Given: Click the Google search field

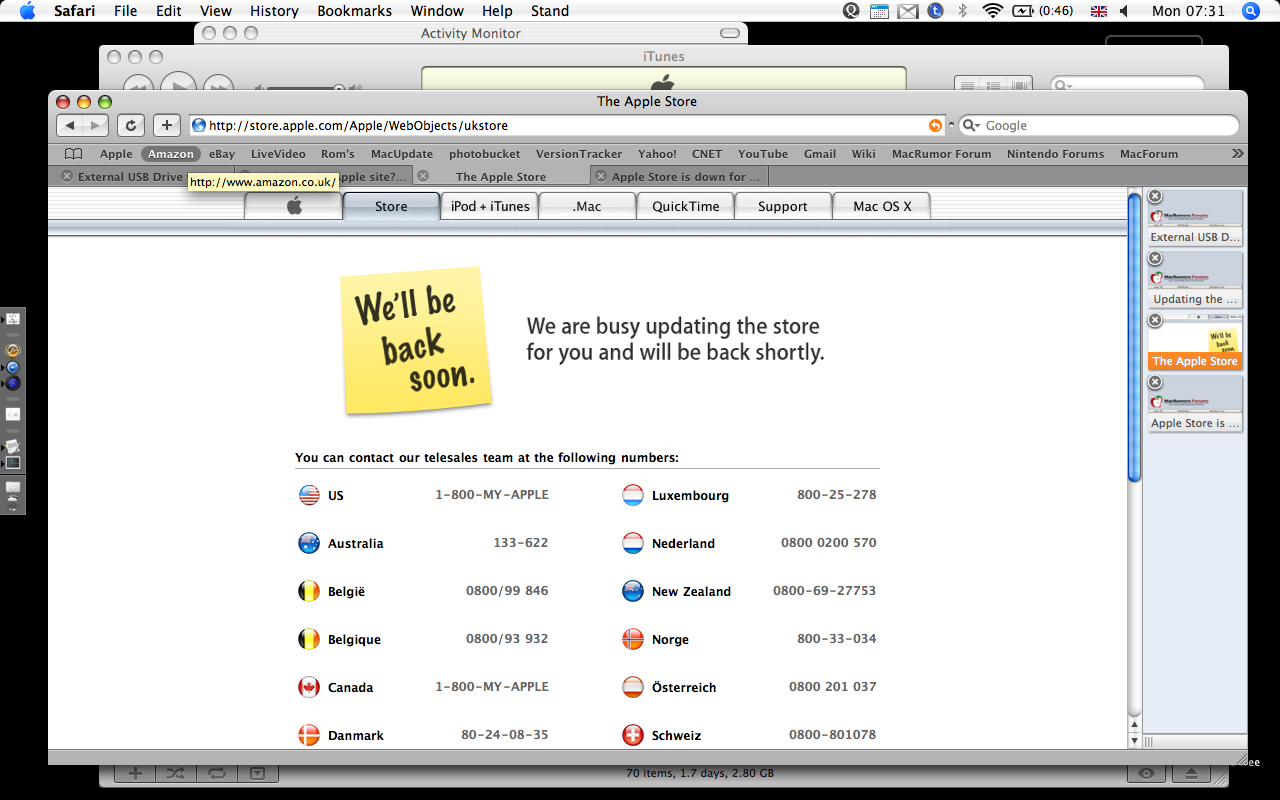Looking at the screenshot, I should pos(1099,125).
